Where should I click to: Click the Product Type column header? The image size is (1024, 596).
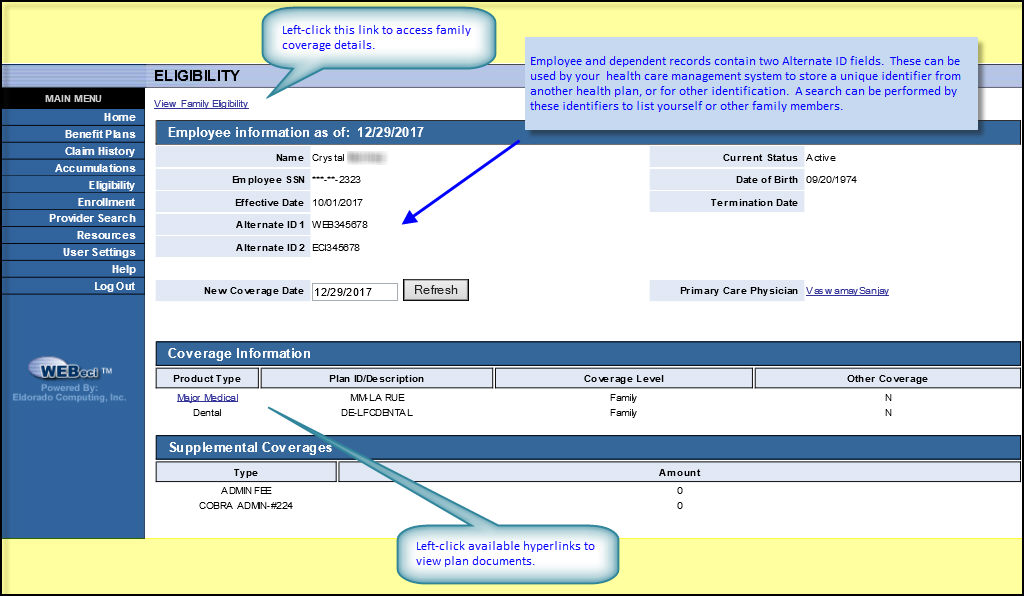207,379
